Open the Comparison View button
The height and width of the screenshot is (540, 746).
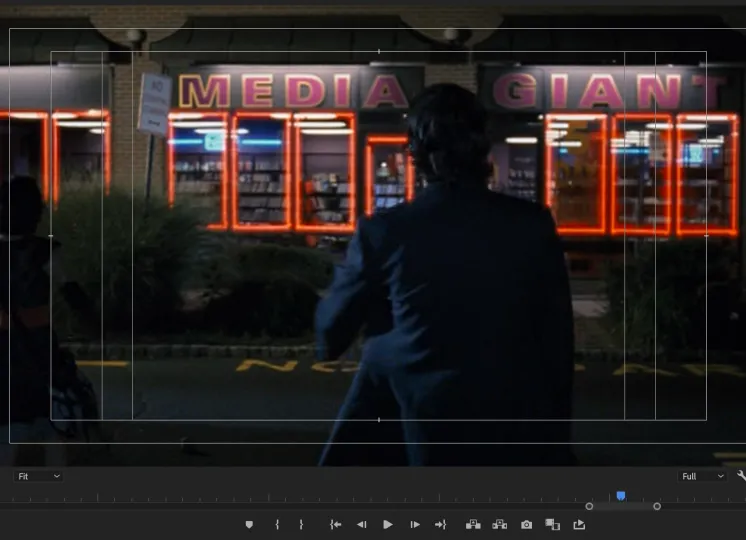click(552, 524)
